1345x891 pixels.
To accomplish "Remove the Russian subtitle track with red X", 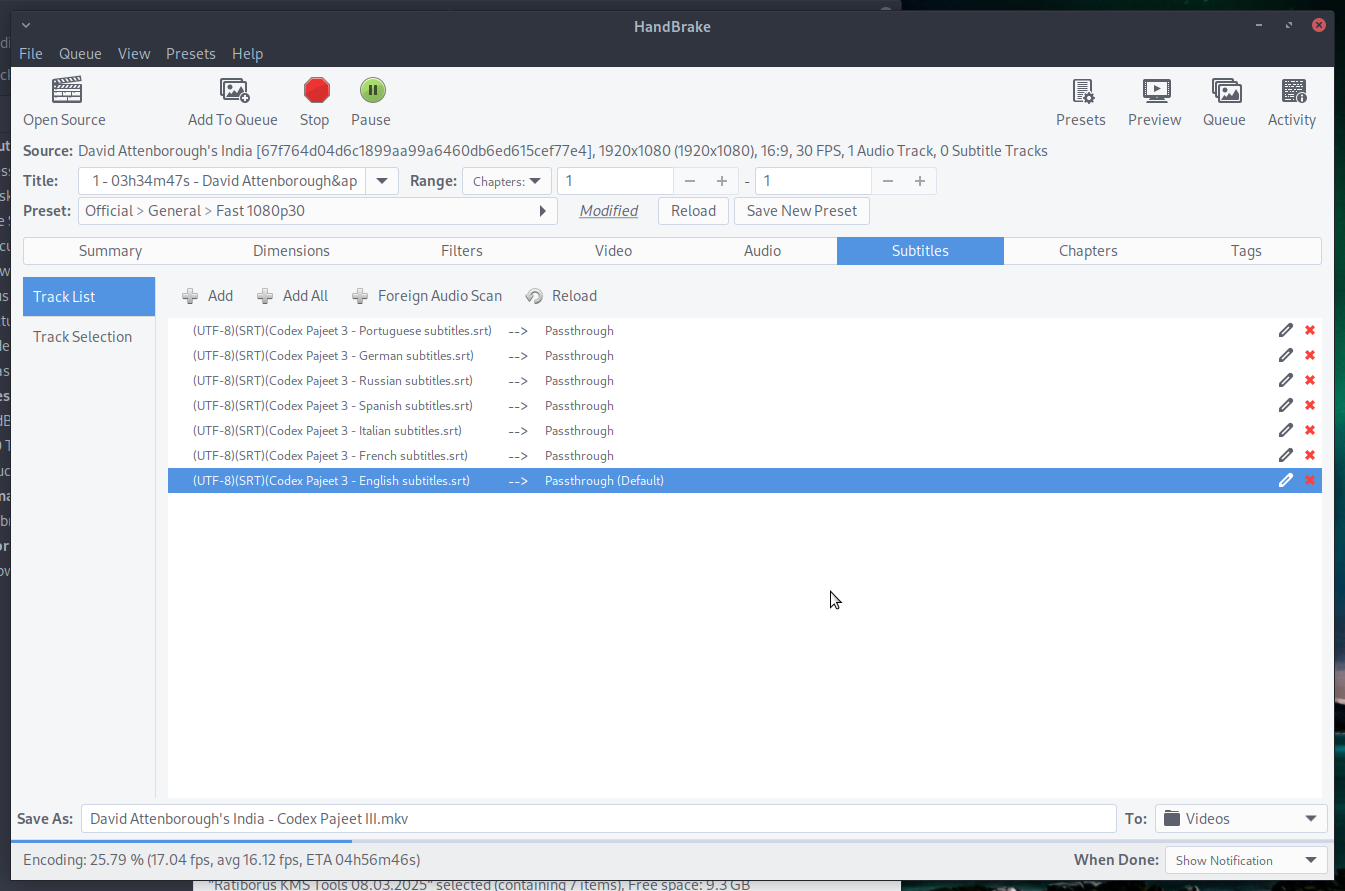I will pos(1310,380).
